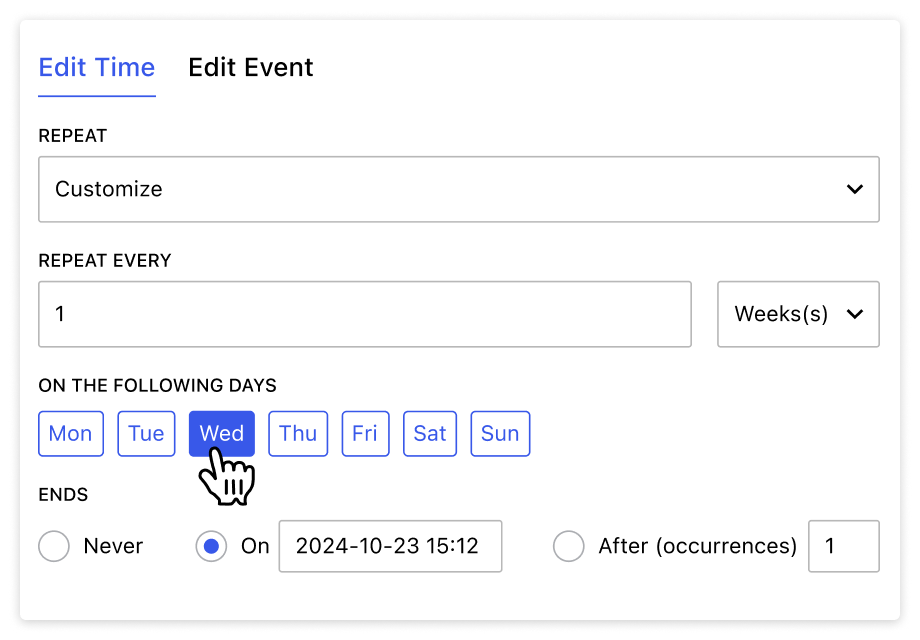This screenshot has width=920, height=640.
Task: Toggle the Tue day button
Action: click(146, 433)
